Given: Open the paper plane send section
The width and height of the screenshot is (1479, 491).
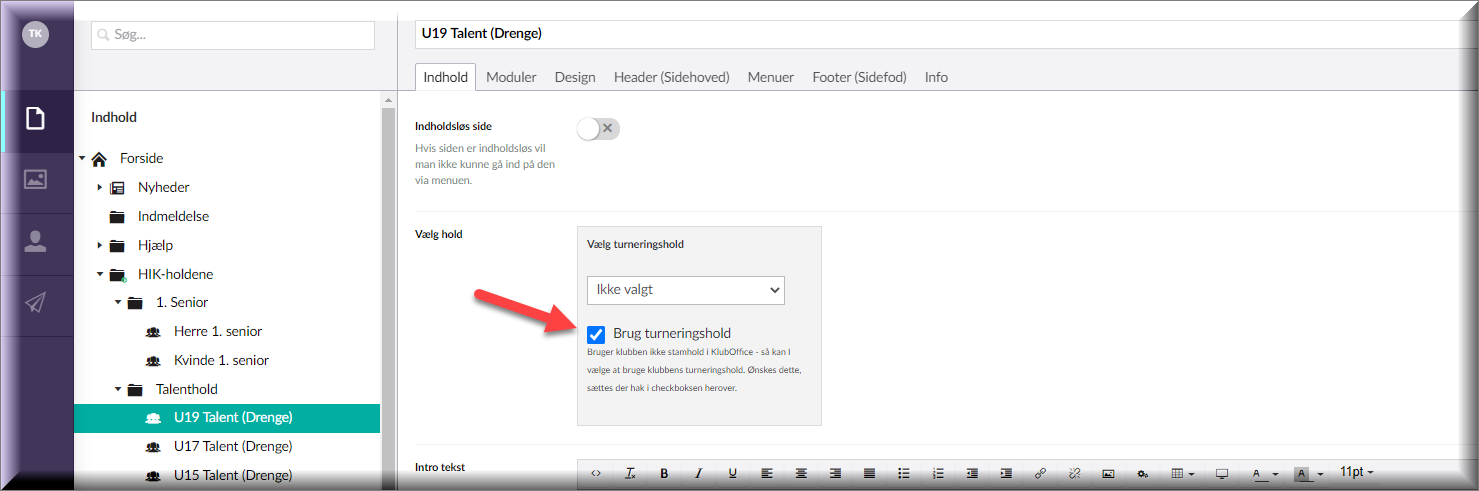Looking at the screenshot, I should [36, 303].
